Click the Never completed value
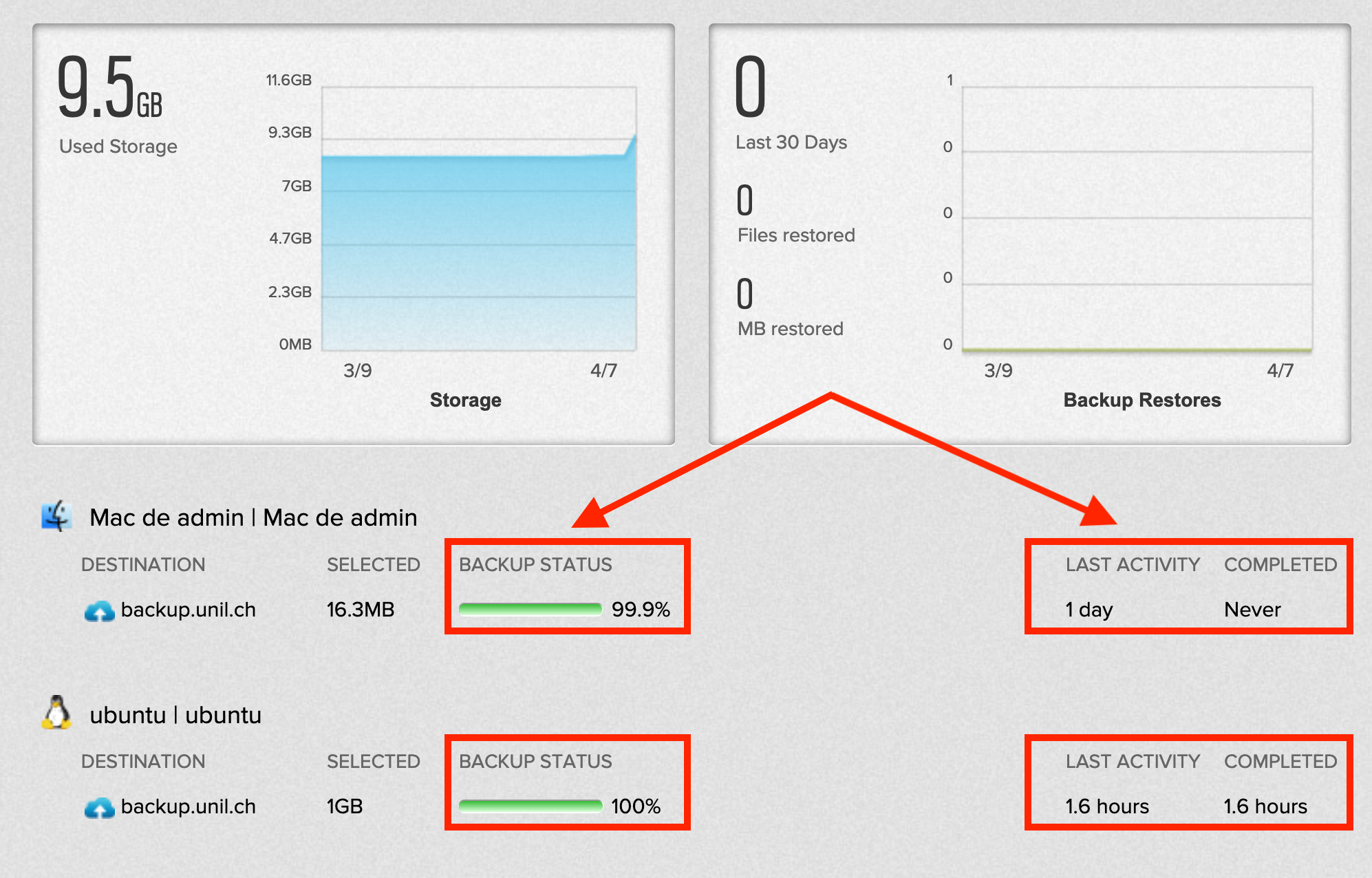Image resolution: width=1372 pixels, height=878 pixels. click(1252, 610)
